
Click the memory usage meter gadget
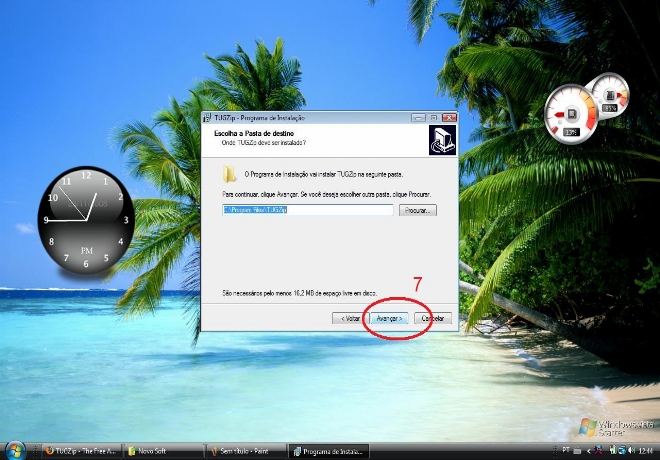coord(608,97)
